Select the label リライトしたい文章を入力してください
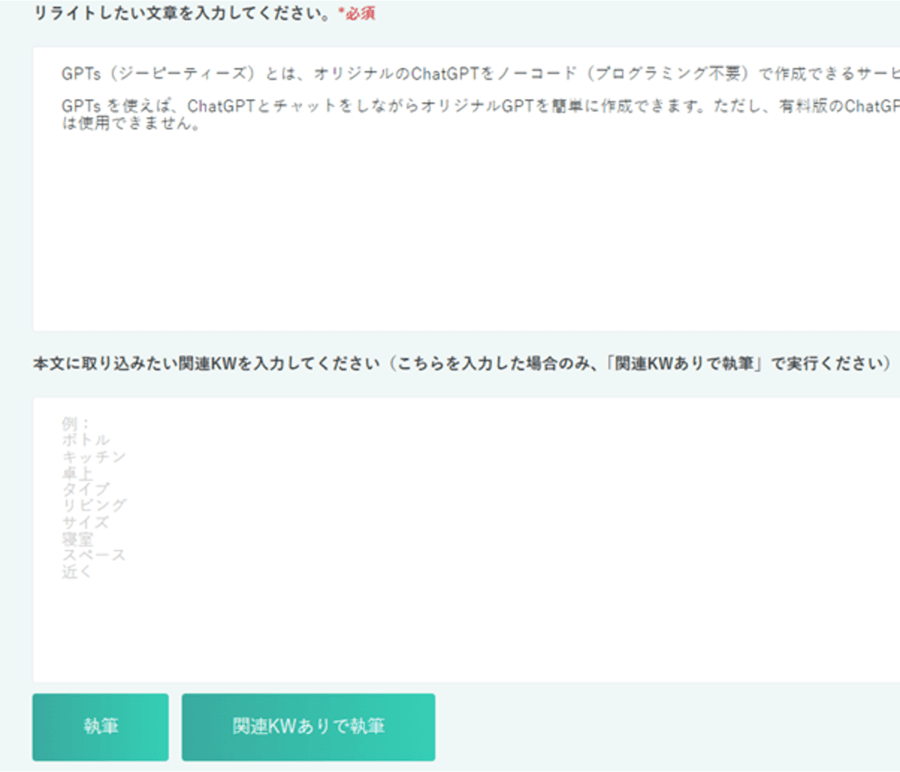This screenshot has height=772, width=900. coord(182,13)
